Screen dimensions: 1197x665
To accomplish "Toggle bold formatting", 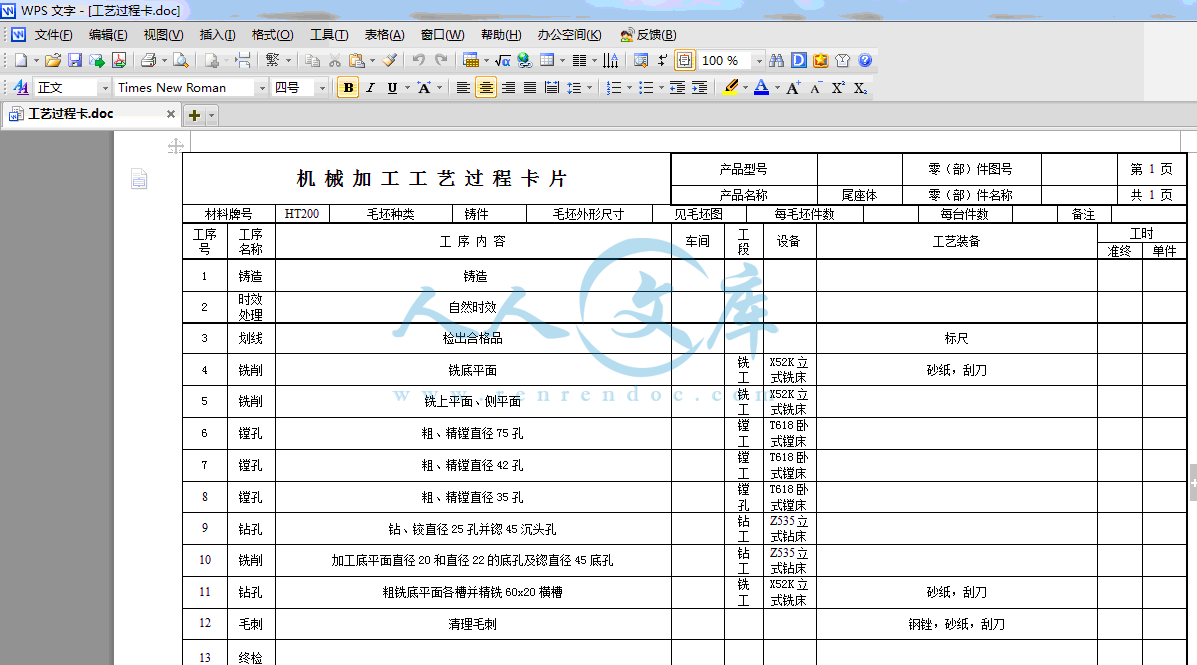I will (x=348, y=88).
